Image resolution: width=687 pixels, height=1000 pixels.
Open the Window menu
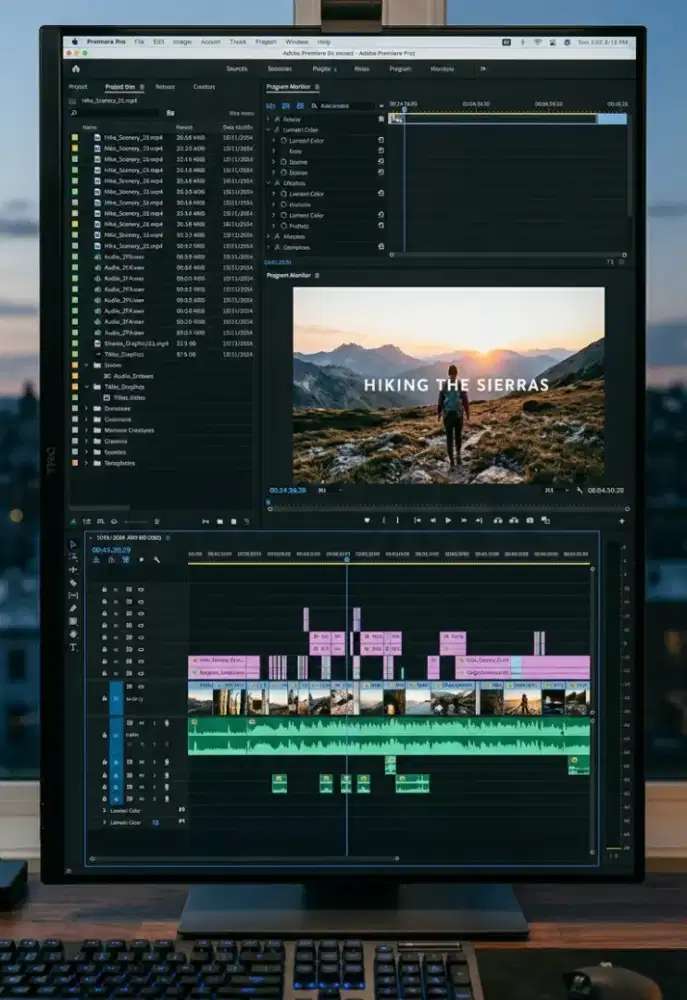297,42
